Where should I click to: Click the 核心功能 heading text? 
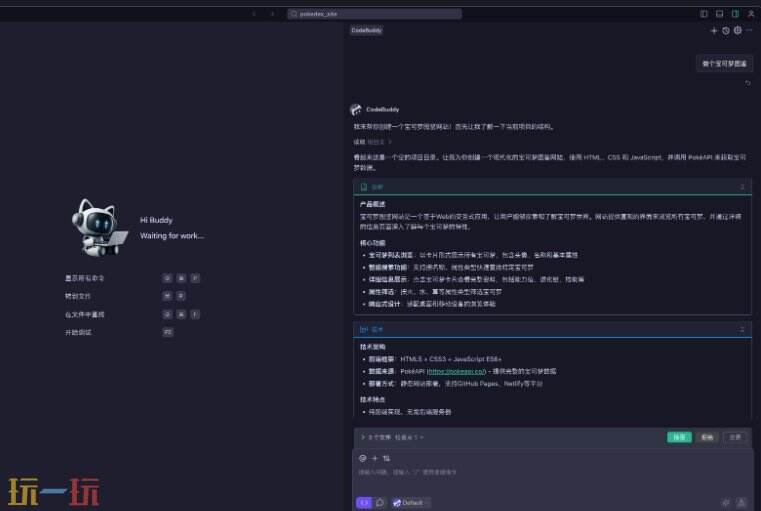pyautogui.click(x=373, y=243)
